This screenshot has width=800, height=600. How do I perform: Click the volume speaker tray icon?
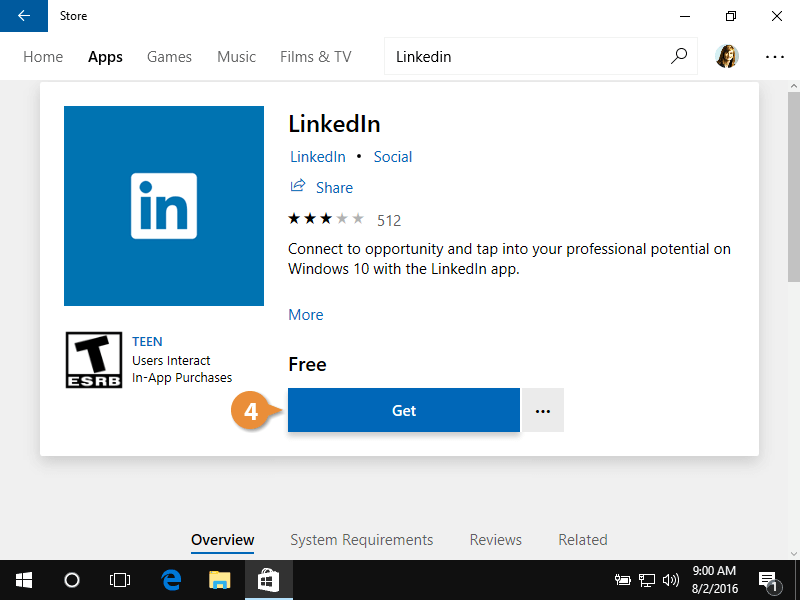[671, 580]
